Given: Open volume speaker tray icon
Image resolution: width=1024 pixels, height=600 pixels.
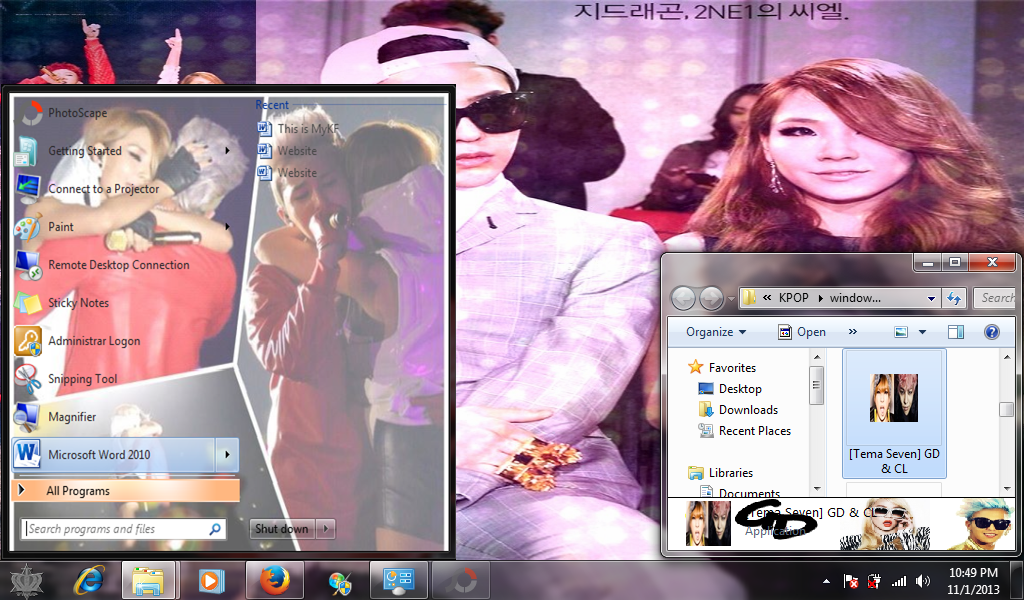Looking at the screenshot, I should point(923,580).
